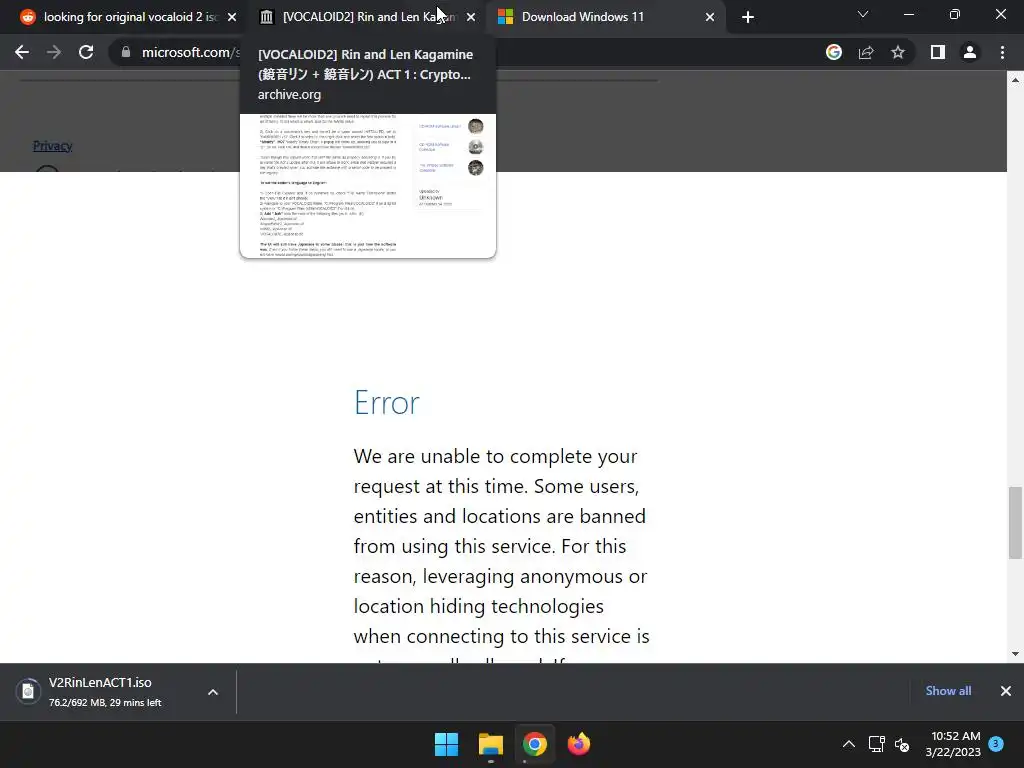Close the Download Windows 11 tab

[710, 17]
